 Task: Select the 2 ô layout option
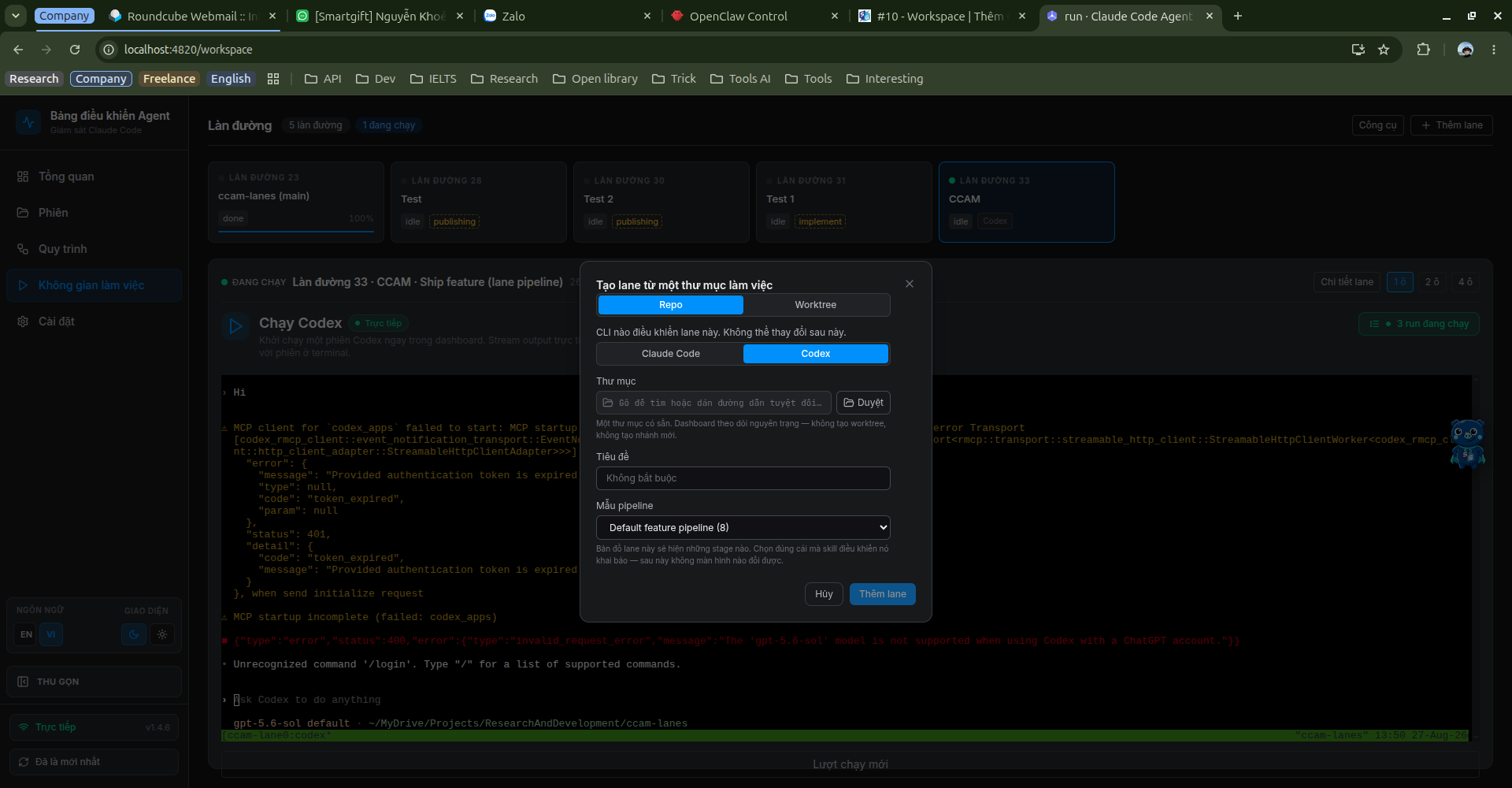click(x=1432, y=282)
